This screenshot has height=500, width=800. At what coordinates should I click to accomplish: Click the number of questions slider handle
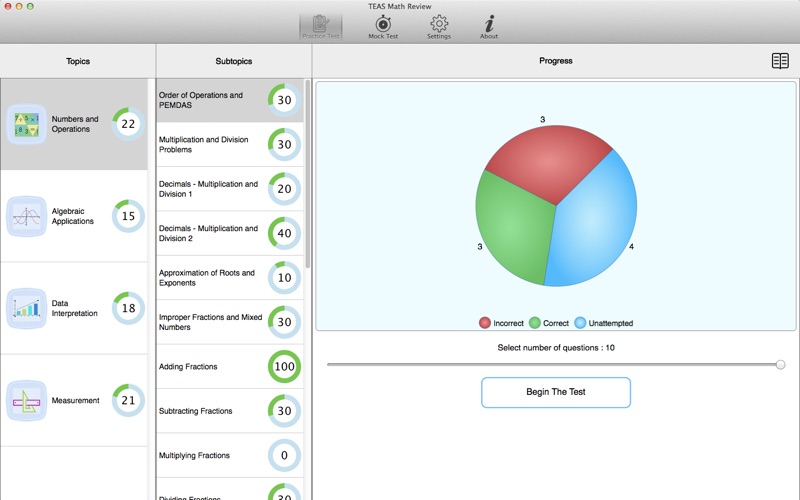(x=780, y=364)
